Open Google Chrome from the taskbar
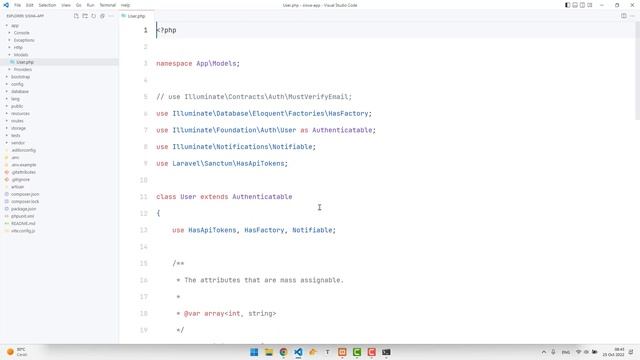The width and height of the screenshot is (640, 360). [283, 352]
